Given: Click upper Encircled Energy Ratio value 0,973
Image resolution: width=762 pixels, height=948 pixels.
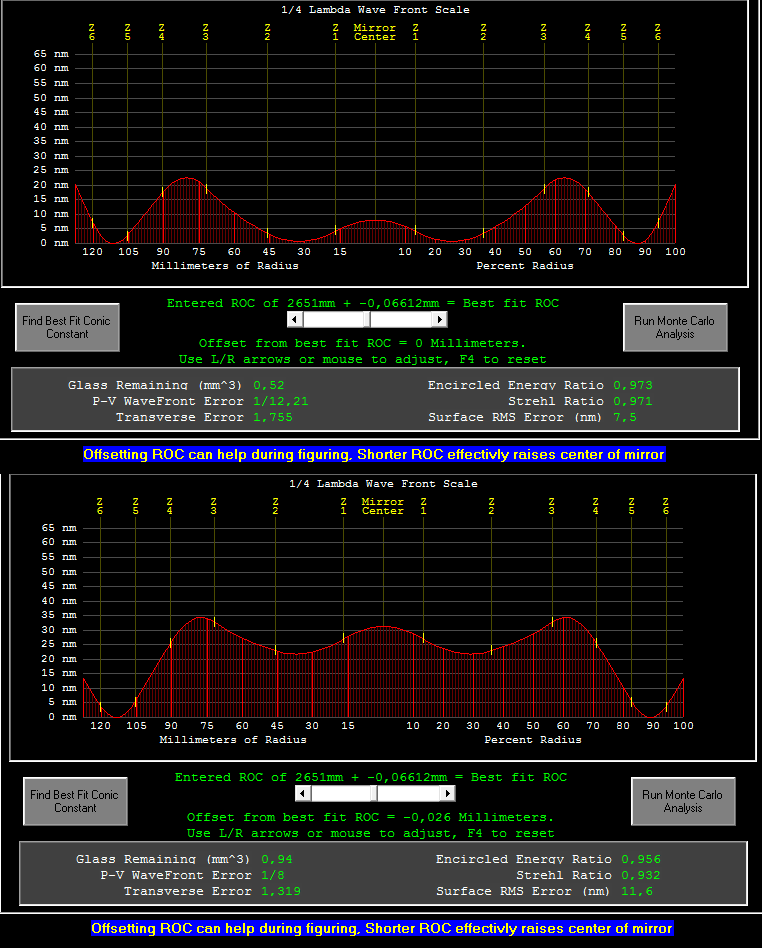Looking at the screenshot, I should pos(633,385).
